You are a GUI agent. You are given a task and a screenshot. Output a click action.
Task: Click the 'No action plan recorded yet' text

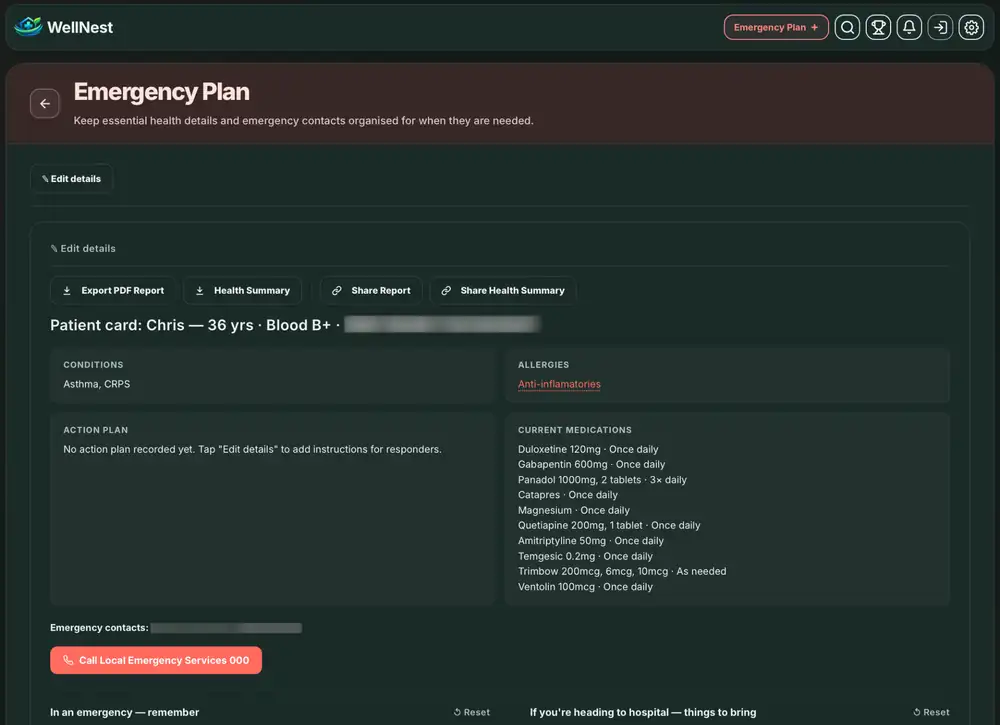(x=252, y=450)
